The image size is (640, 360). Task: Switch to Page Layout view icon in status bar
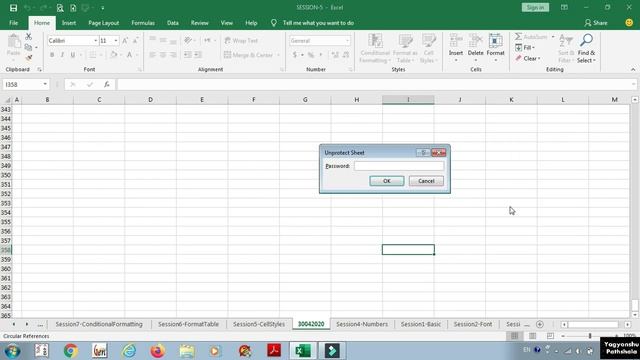(532, 336)
